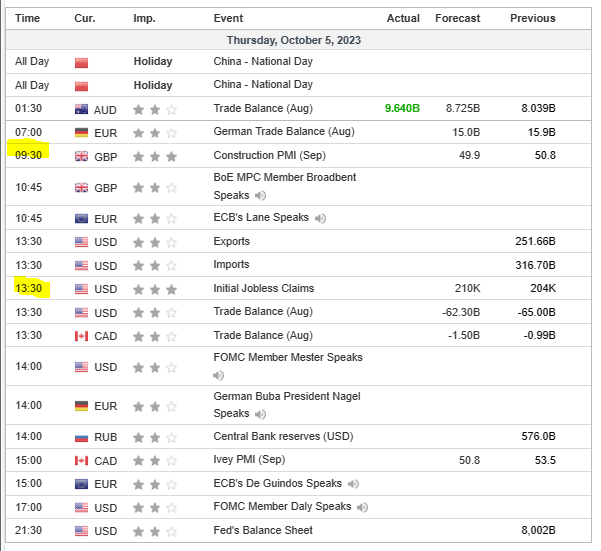Open Central Bank reserves (USD) event
601x551 pixels.
284,436
